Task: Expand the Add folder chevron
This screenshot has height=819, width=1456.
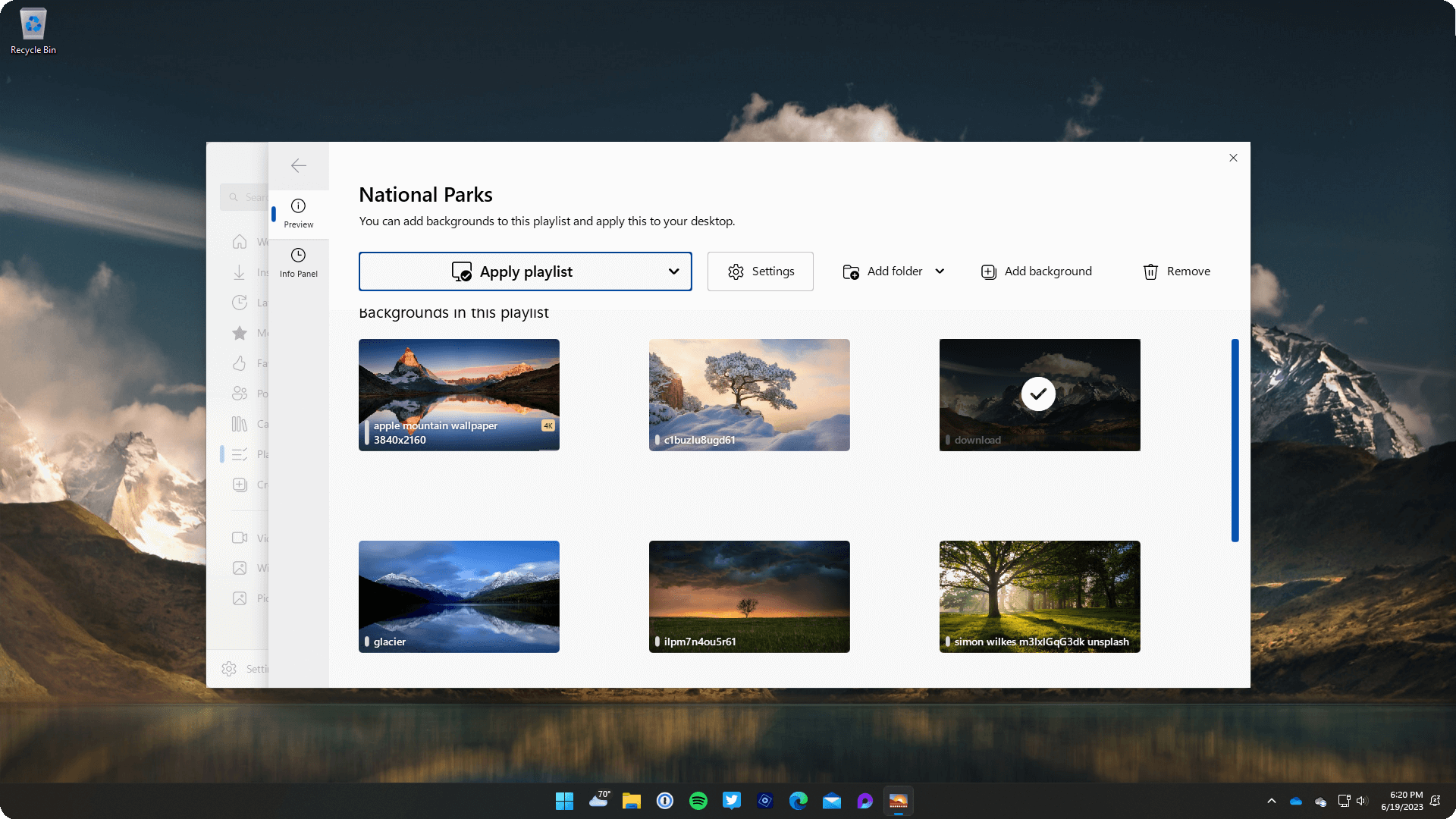Action: click(940, 271)
